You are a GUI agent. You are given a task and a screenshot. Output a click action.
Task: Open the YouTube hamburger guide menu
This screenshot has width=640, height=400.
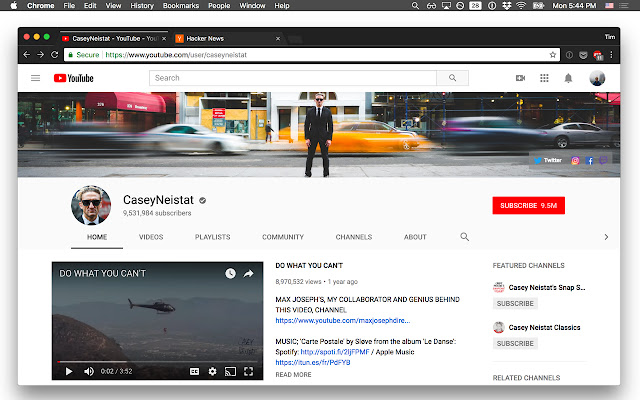pos(36,78)
